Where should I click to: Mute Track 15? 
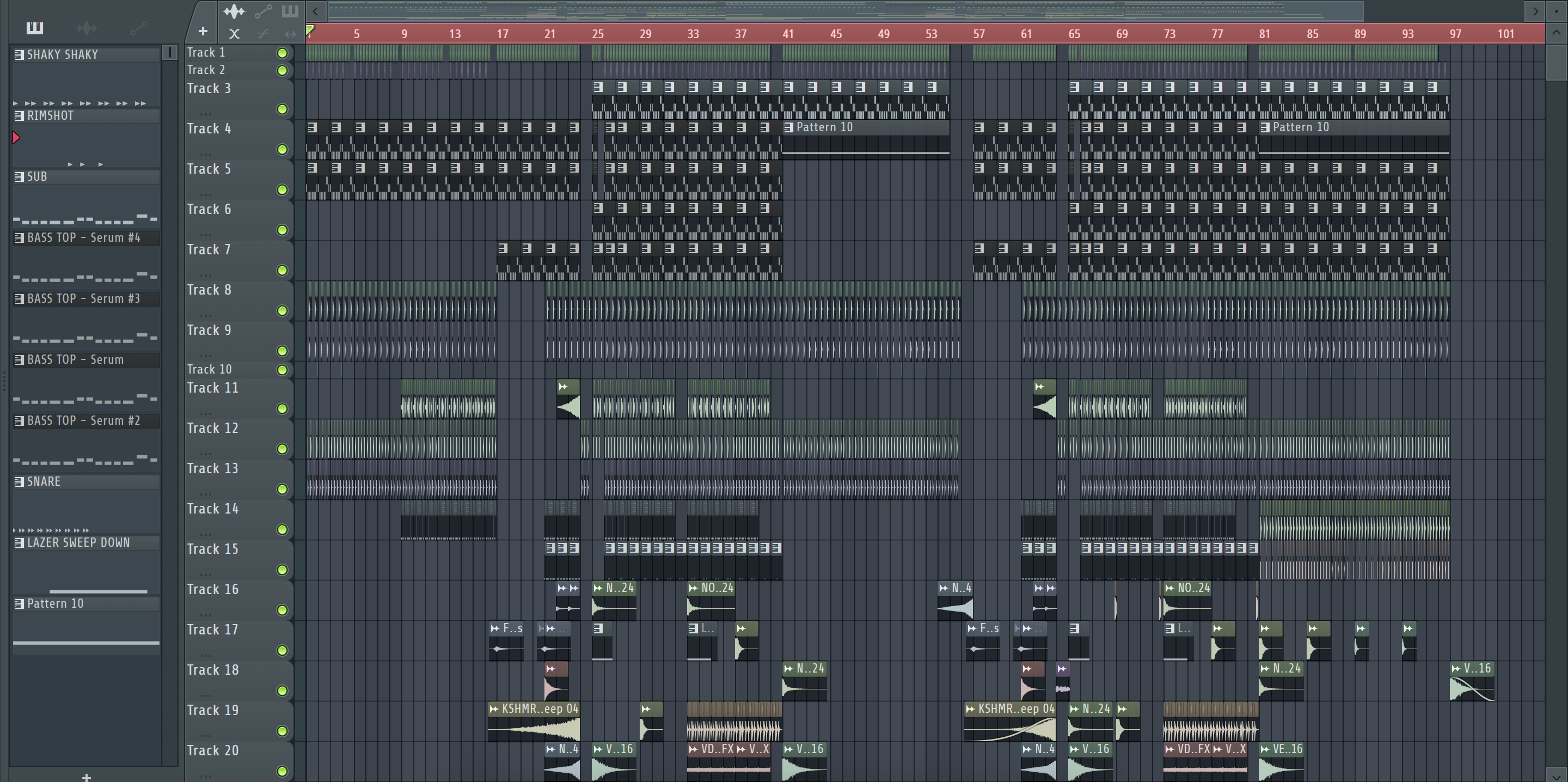coord(282,570)
